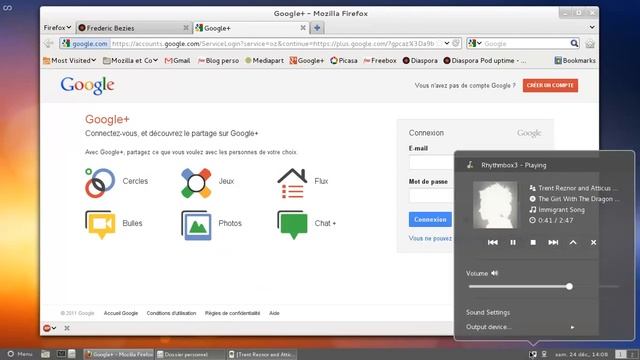This screenshot has width=640, height=360.
Task: Switch to Trent Reznor taskbar window
Action: tap(262, 354)
